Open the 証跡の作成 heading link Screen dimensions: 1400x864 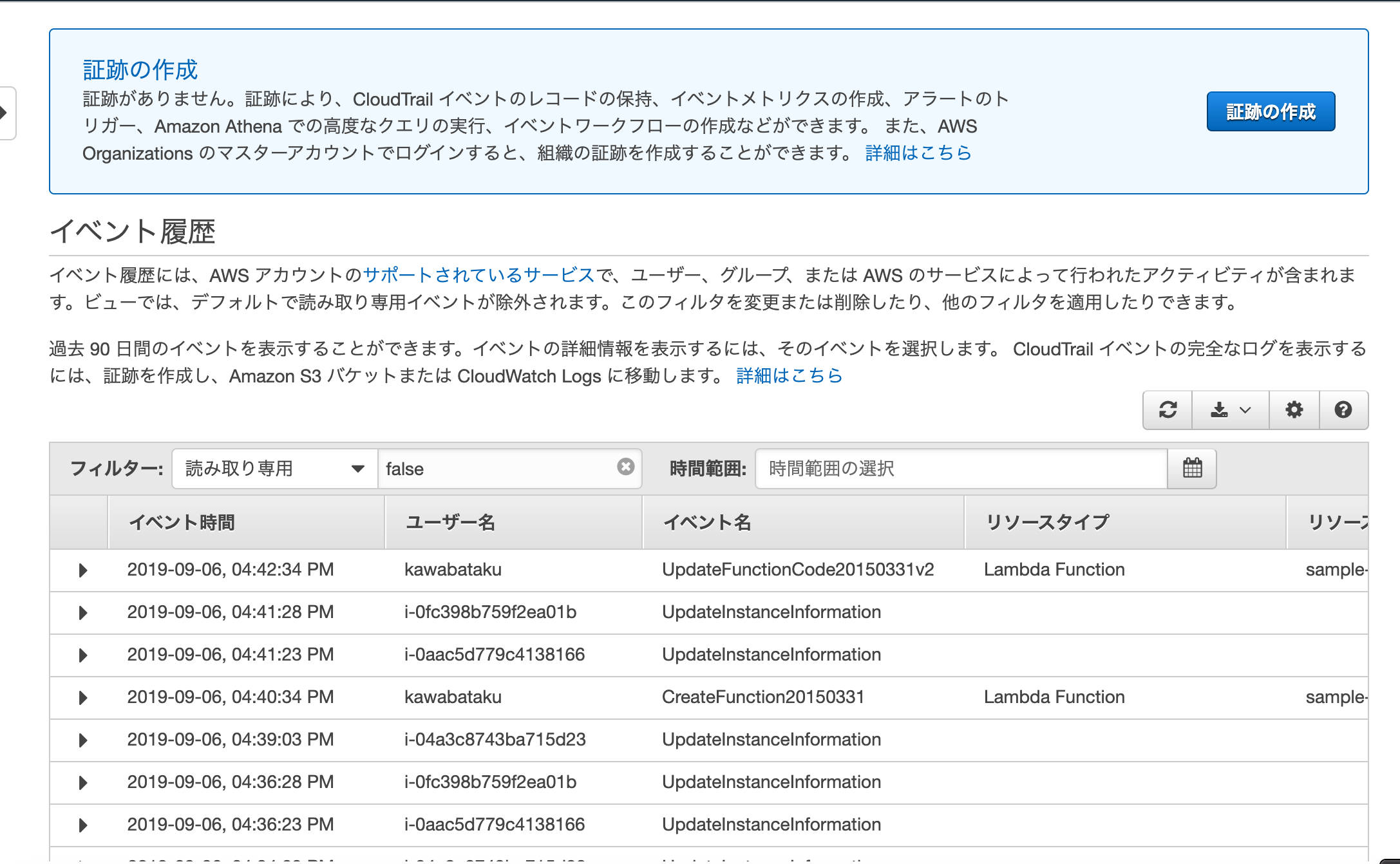point(140,70)
